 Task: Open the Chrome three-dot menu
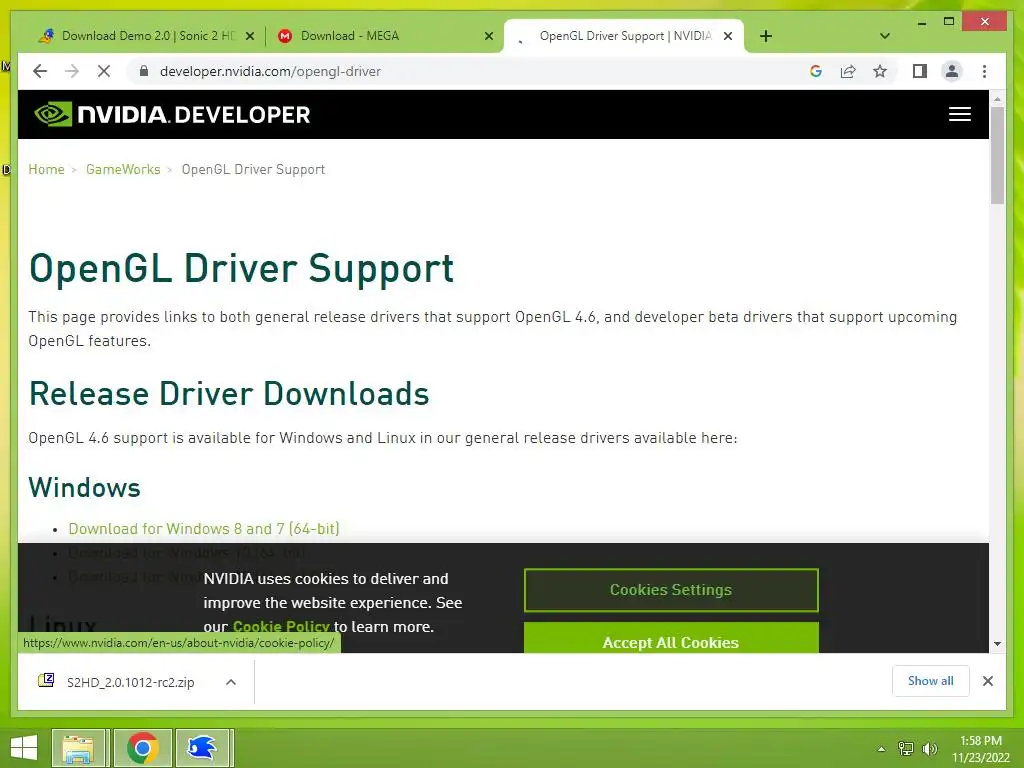[984, 71]
